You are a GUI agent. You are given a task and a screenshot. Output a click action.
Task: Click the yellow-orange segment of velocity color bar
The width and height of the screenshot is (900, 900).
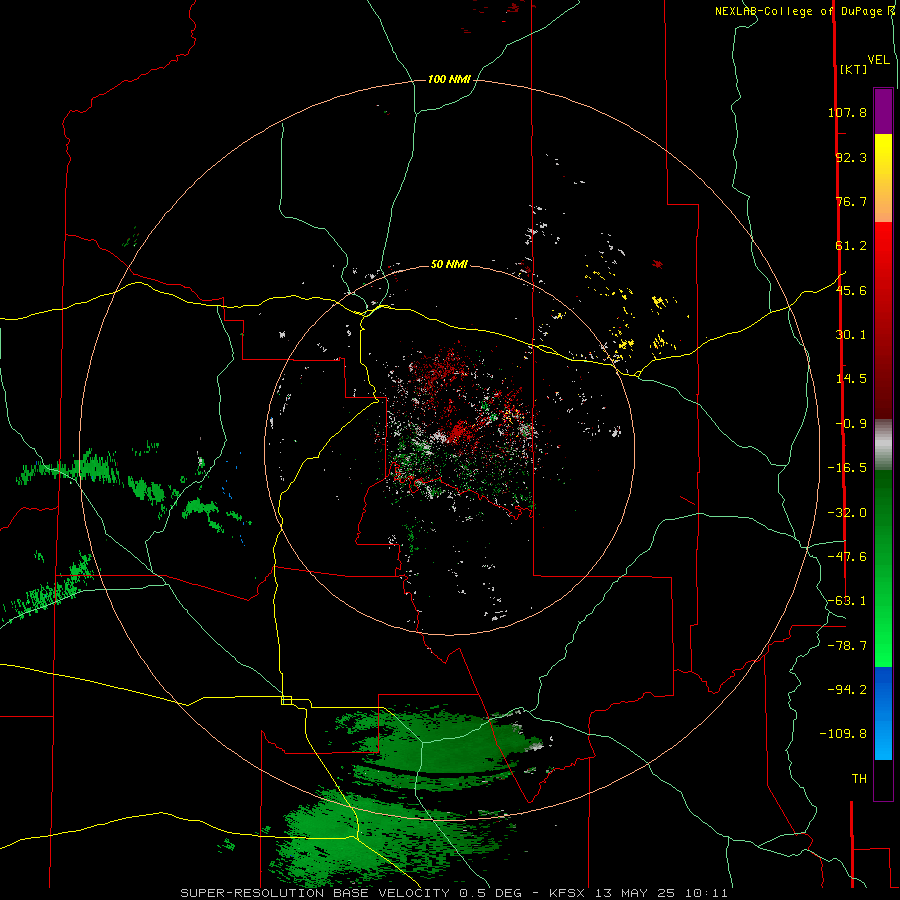(883, 178)
